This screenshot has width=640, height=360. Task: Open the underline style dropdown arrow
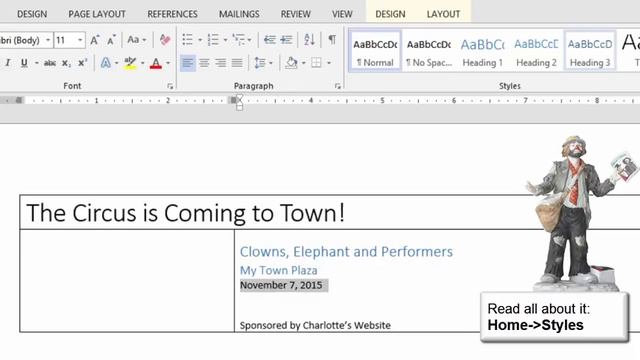click(36, 63)
